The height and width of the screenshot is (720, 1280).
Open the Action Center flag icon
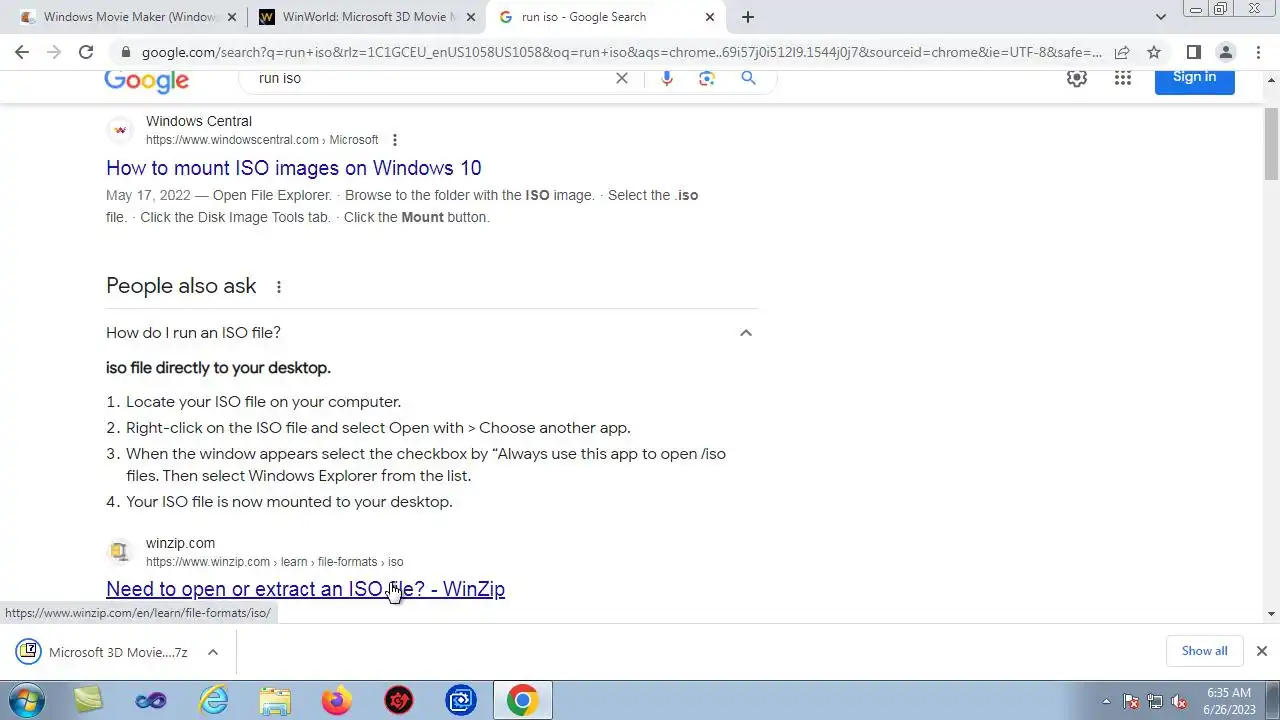[x=1132, y=701]
